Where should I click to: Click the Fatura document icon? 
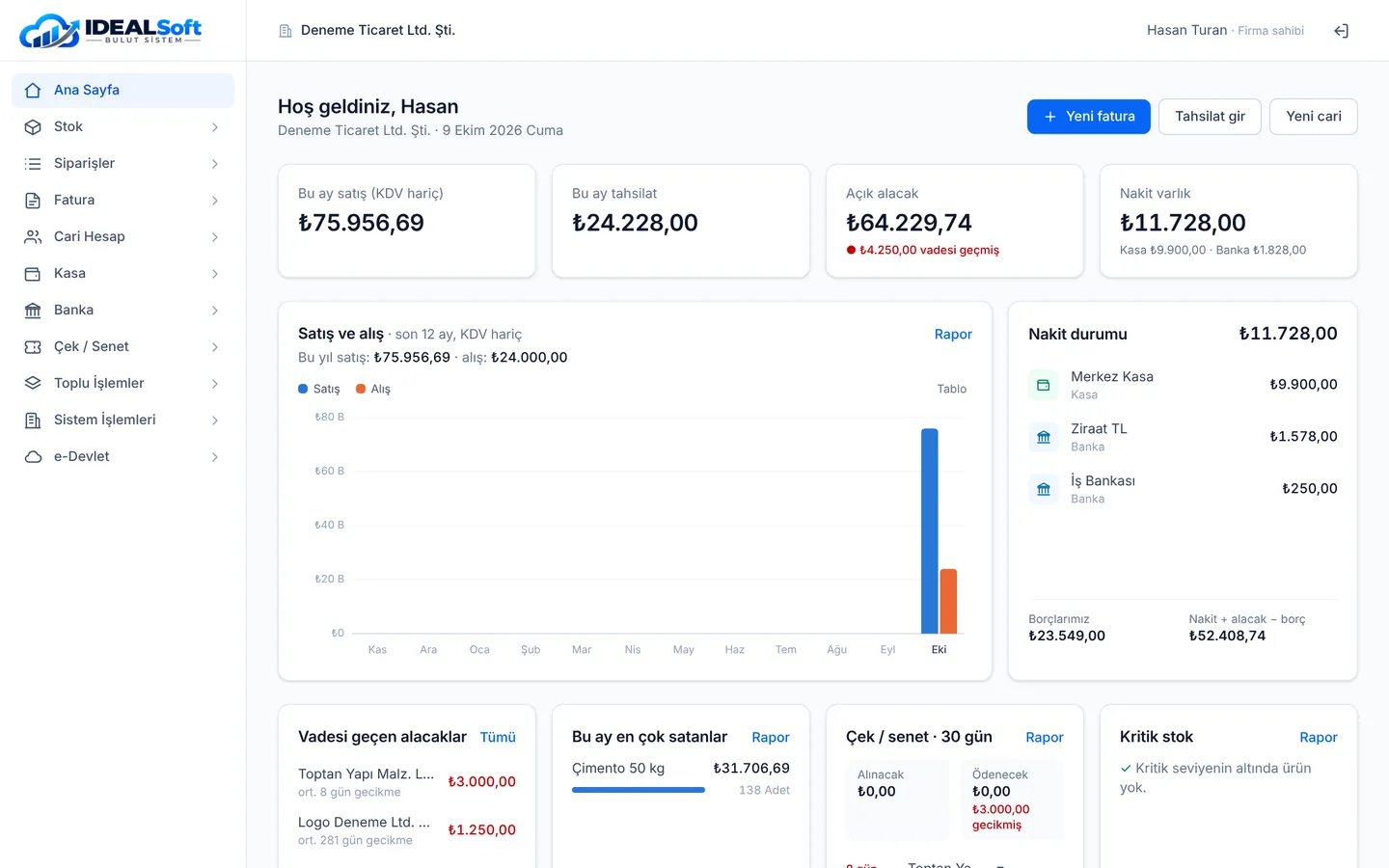coord(33,200)
